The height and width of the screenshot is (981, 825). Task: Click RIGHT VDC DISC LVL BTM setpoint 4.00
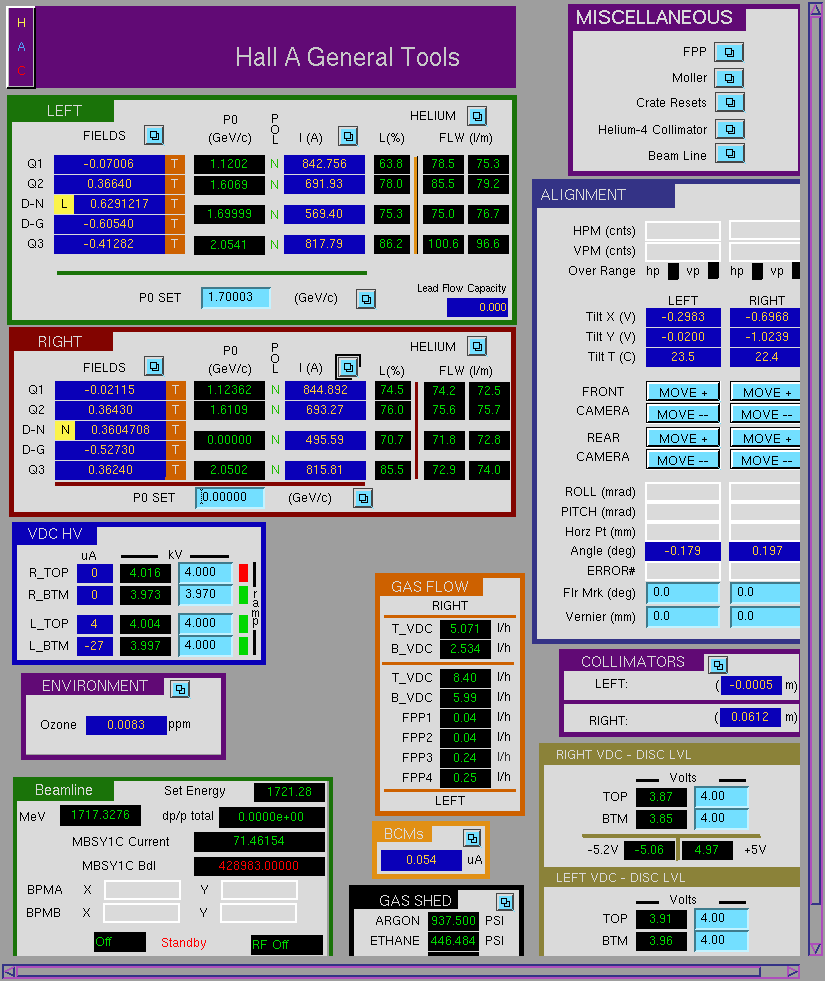click(x=721, y=818)
